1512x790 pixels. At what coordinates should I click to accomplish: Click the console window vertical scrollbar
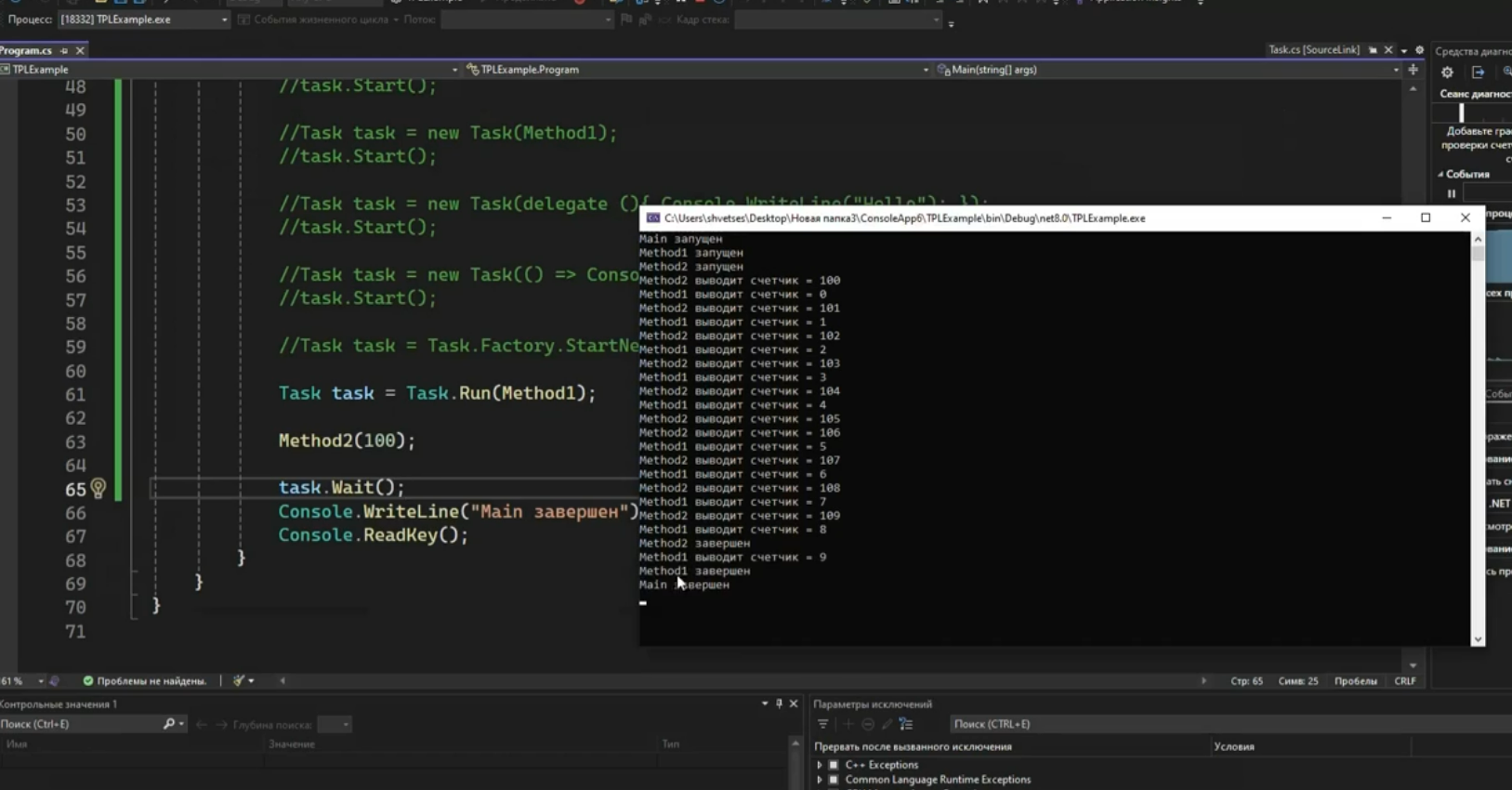tap(1478, 439)
